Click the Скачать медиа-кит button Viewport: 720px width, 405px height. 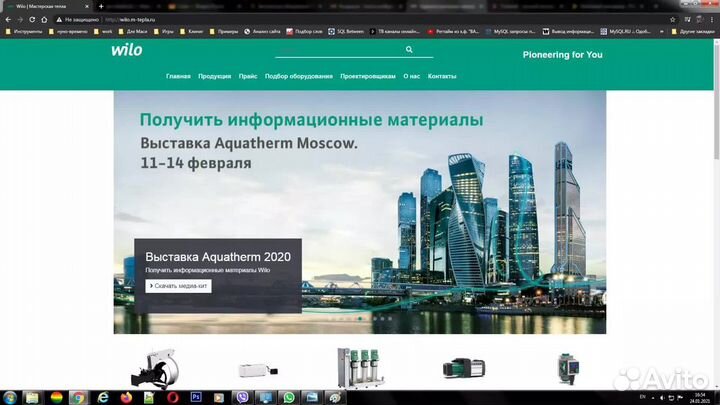[x=179, y=286]
